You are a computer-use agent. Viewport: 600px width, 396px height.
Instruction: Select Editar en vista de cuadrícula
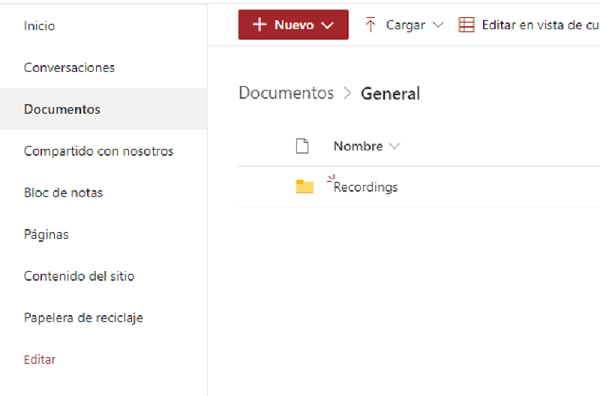tap(529, 25)
